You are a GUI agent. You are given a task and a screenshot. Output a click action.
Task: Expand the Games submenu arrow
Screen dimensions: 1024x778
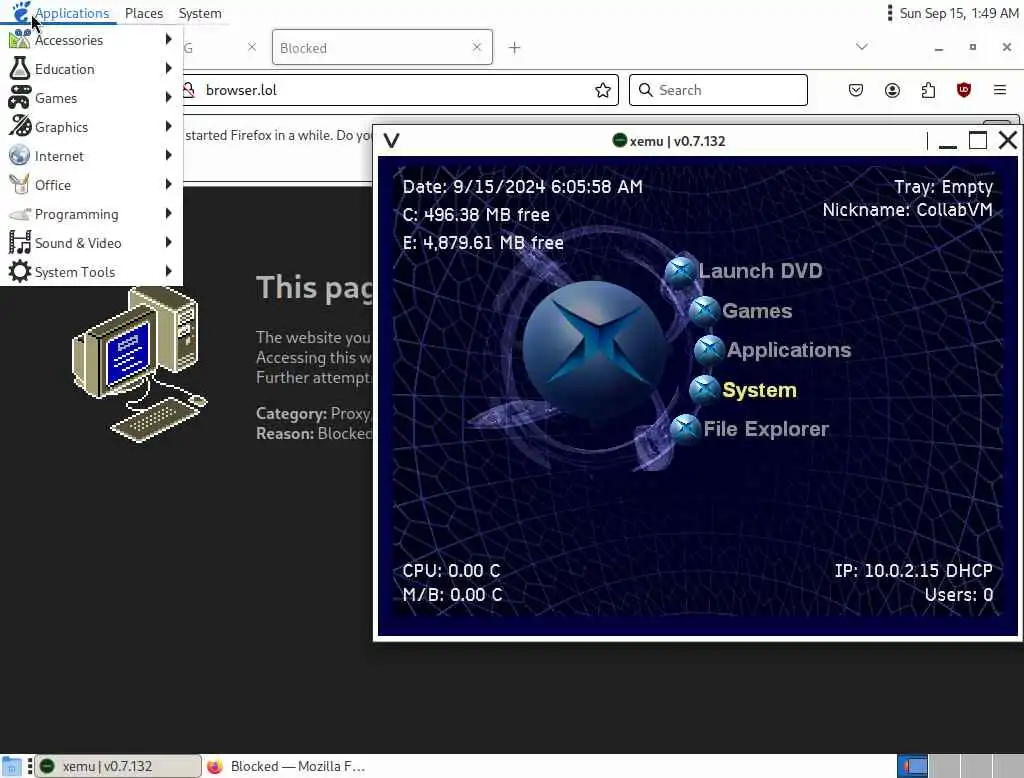point(168,97)
